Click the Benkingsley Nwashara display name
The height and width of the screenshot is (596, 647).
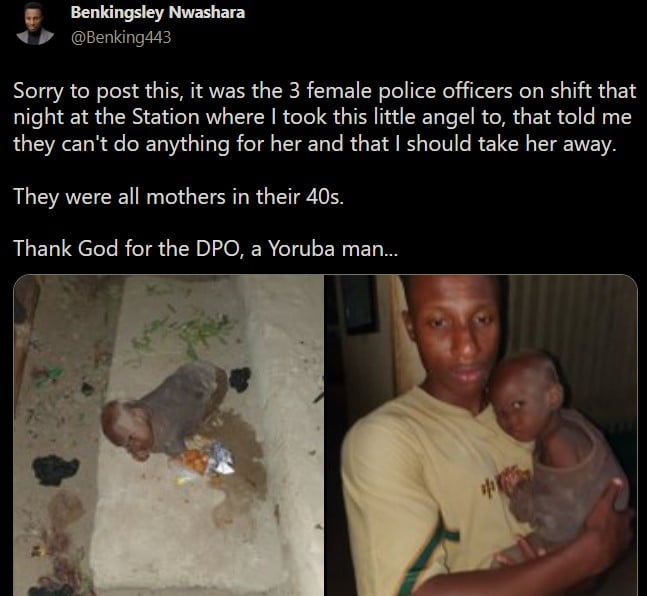click(158, 12)
